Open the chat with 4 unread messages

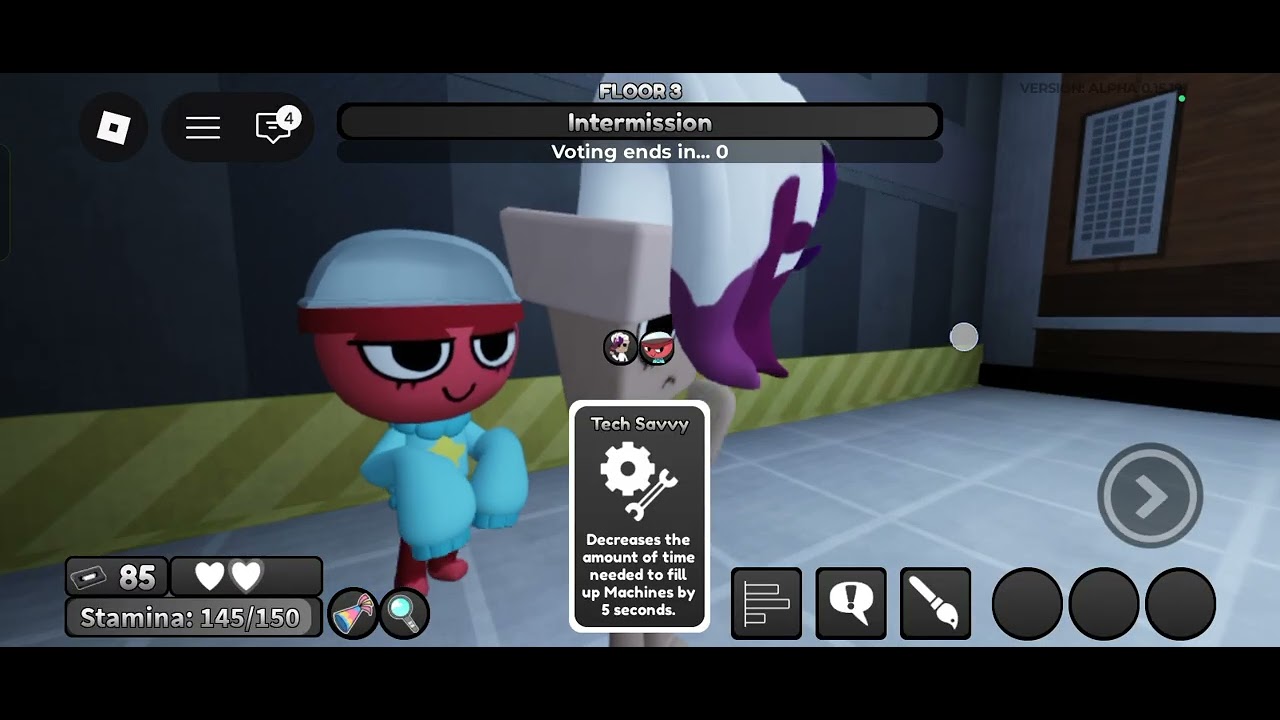pyautogui.click(x=275, y=127)
